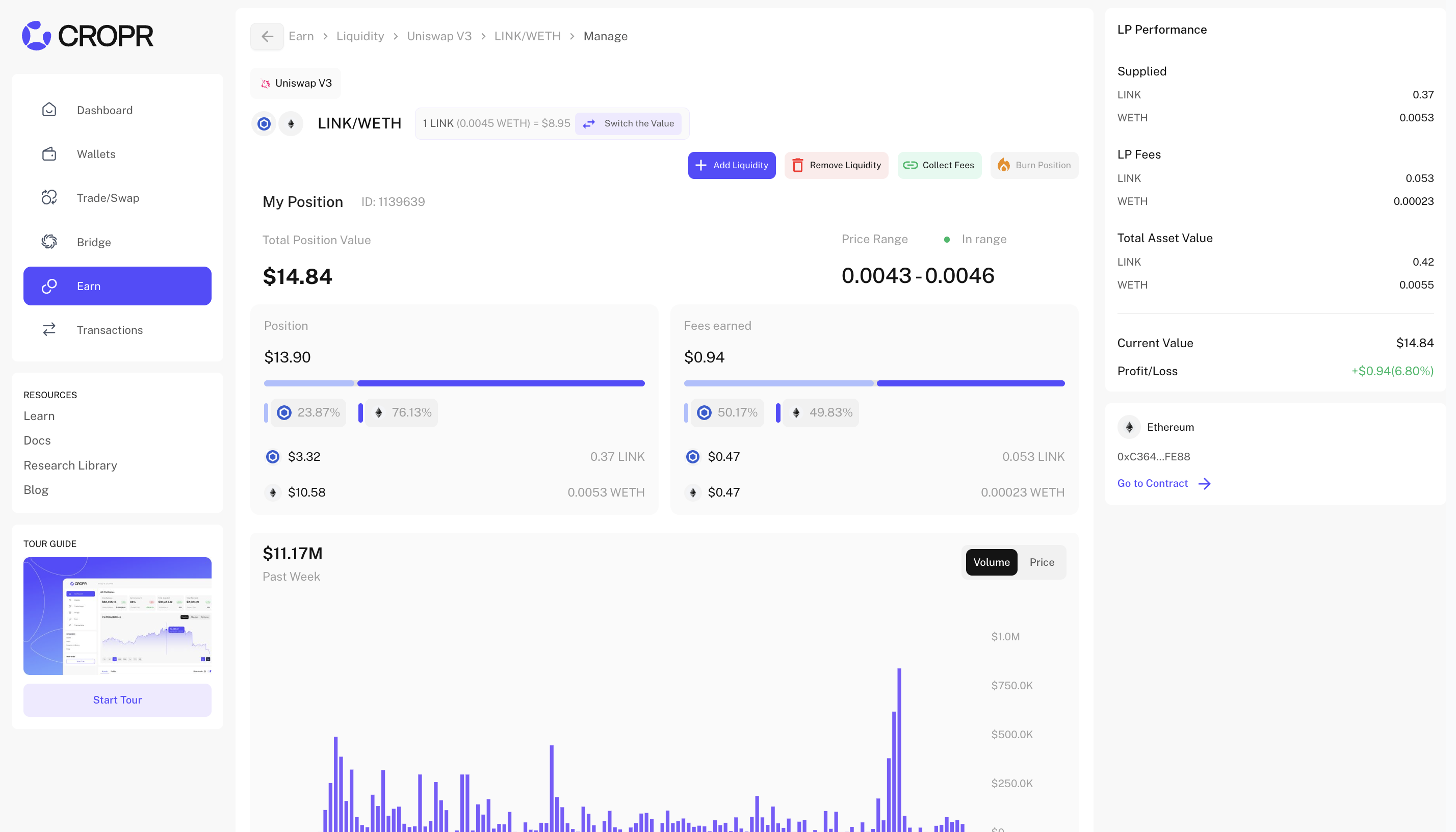Switch chart to Volume view
The image size is (1456, 832).
[x=992, y=562]
